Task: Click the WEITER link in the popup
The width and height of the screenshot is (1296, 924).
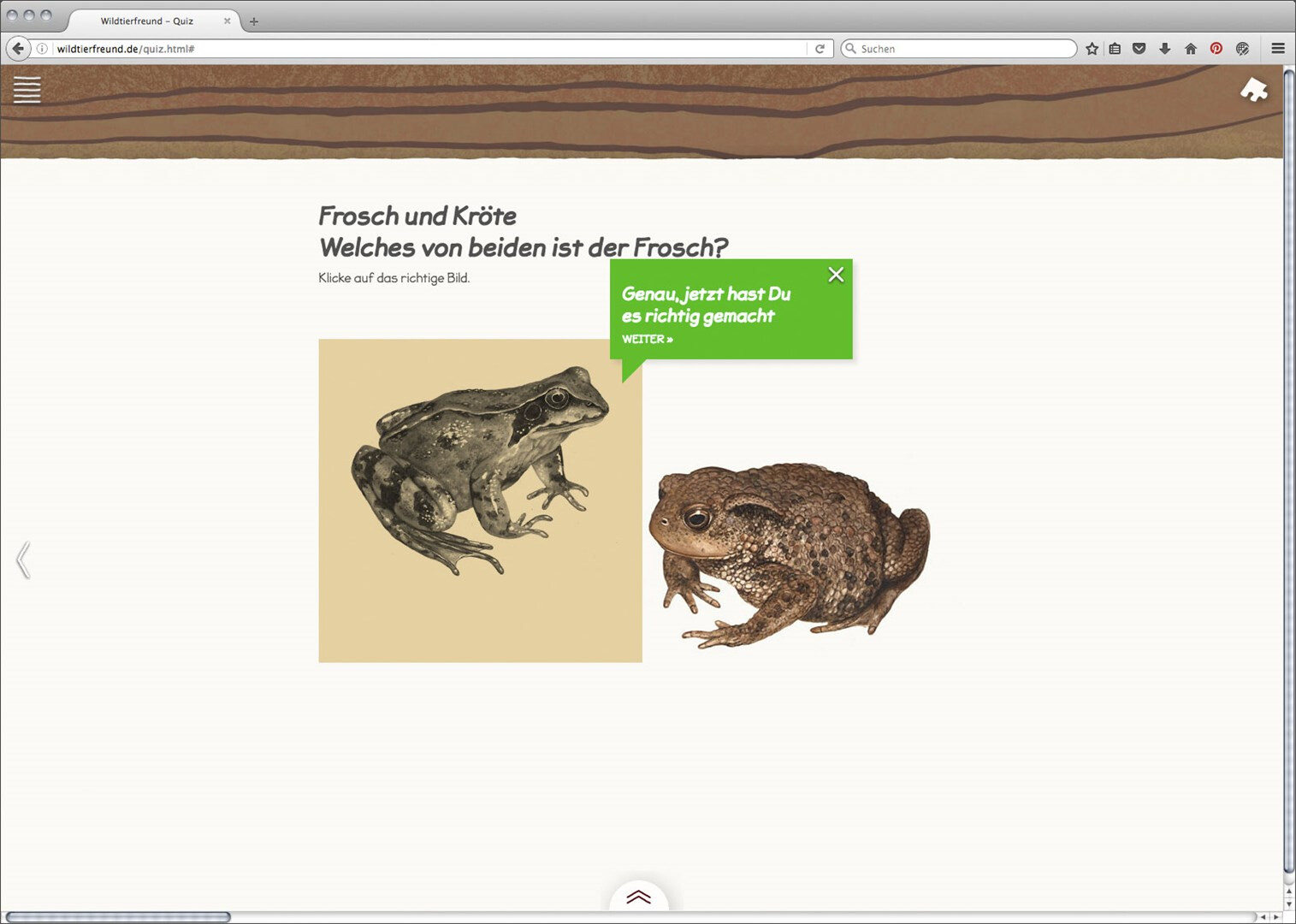Action: tap(647, 340)
